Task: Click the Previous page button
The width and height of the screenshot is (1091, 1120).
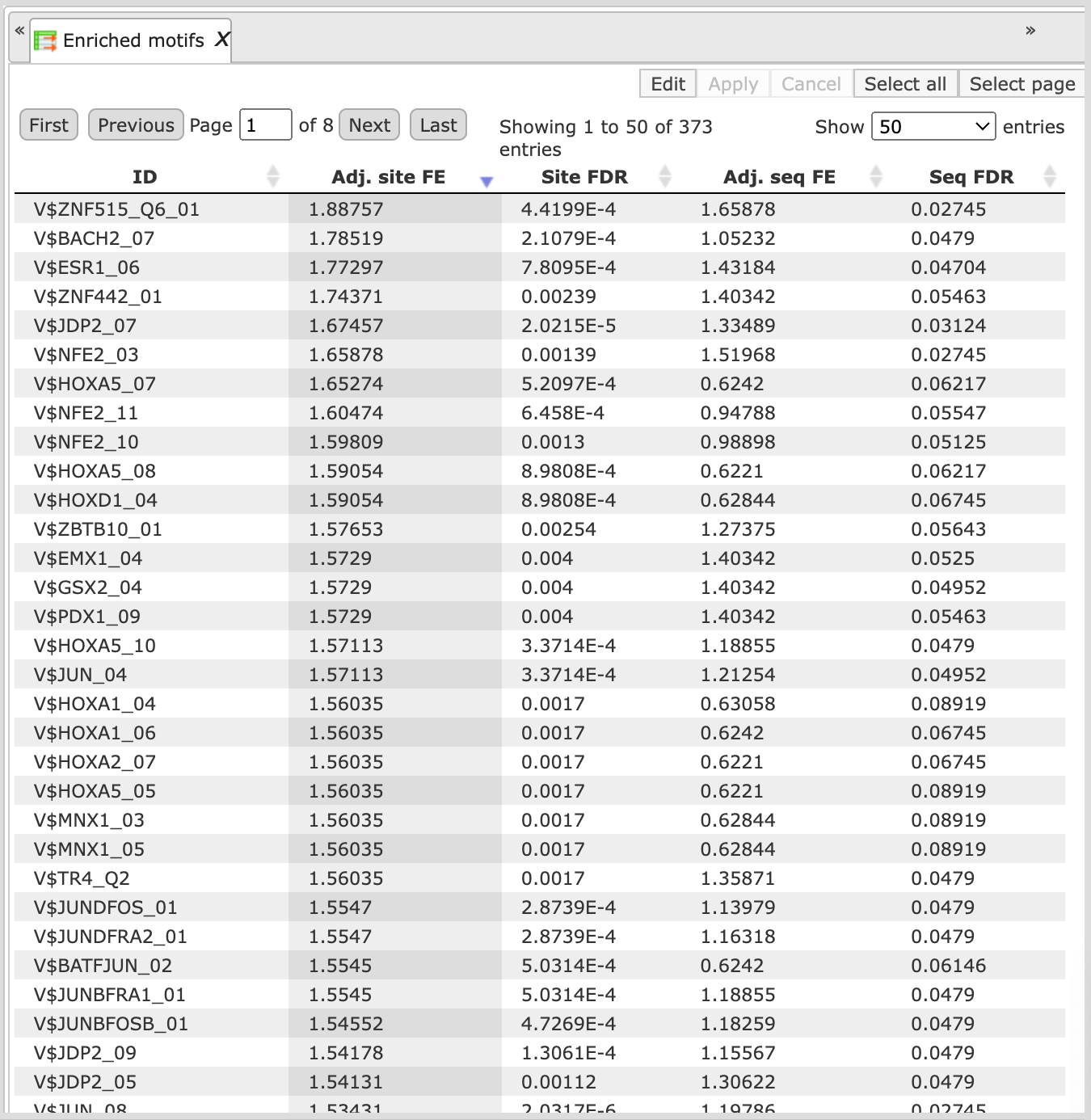Action: [x=136, y=125]
